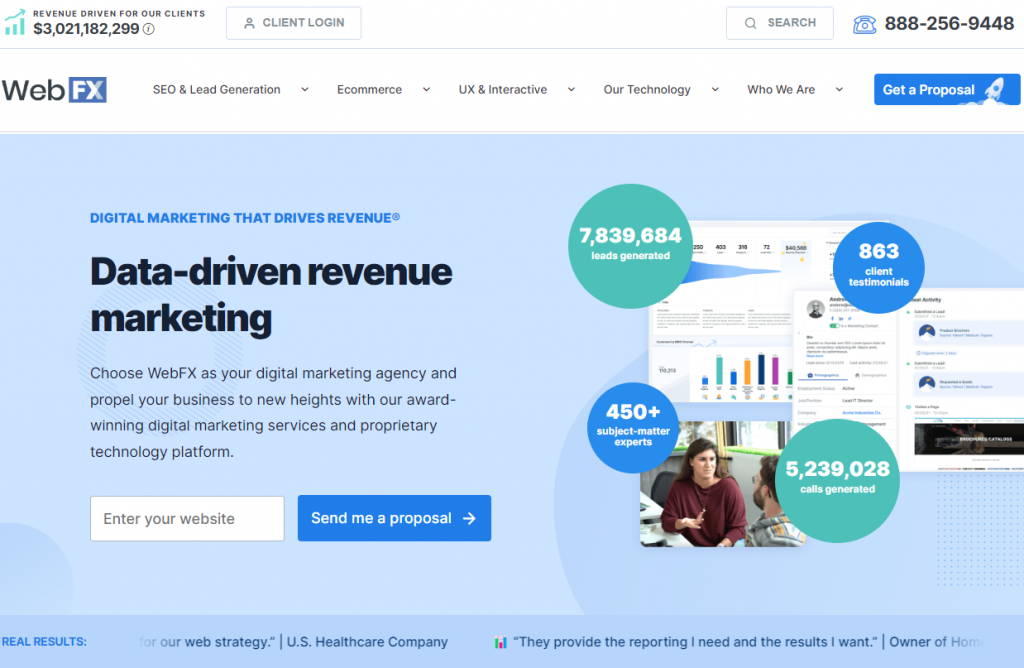Click the telephone icon

(x=865, y=24)
